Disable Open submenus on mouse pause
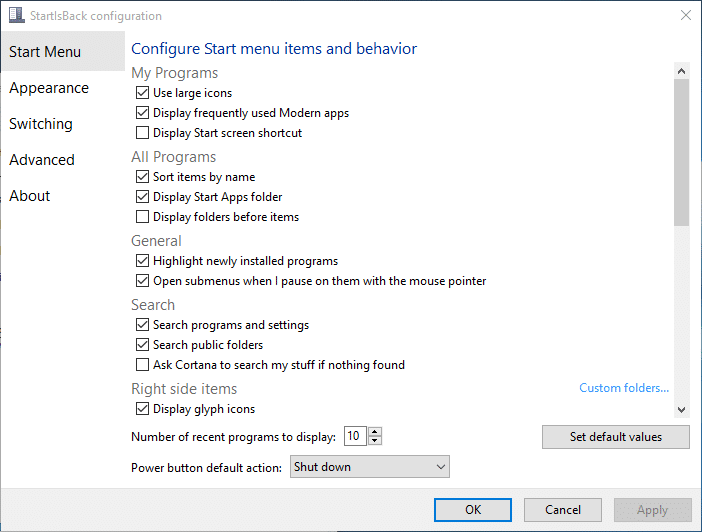 click(x=142, y=281)
